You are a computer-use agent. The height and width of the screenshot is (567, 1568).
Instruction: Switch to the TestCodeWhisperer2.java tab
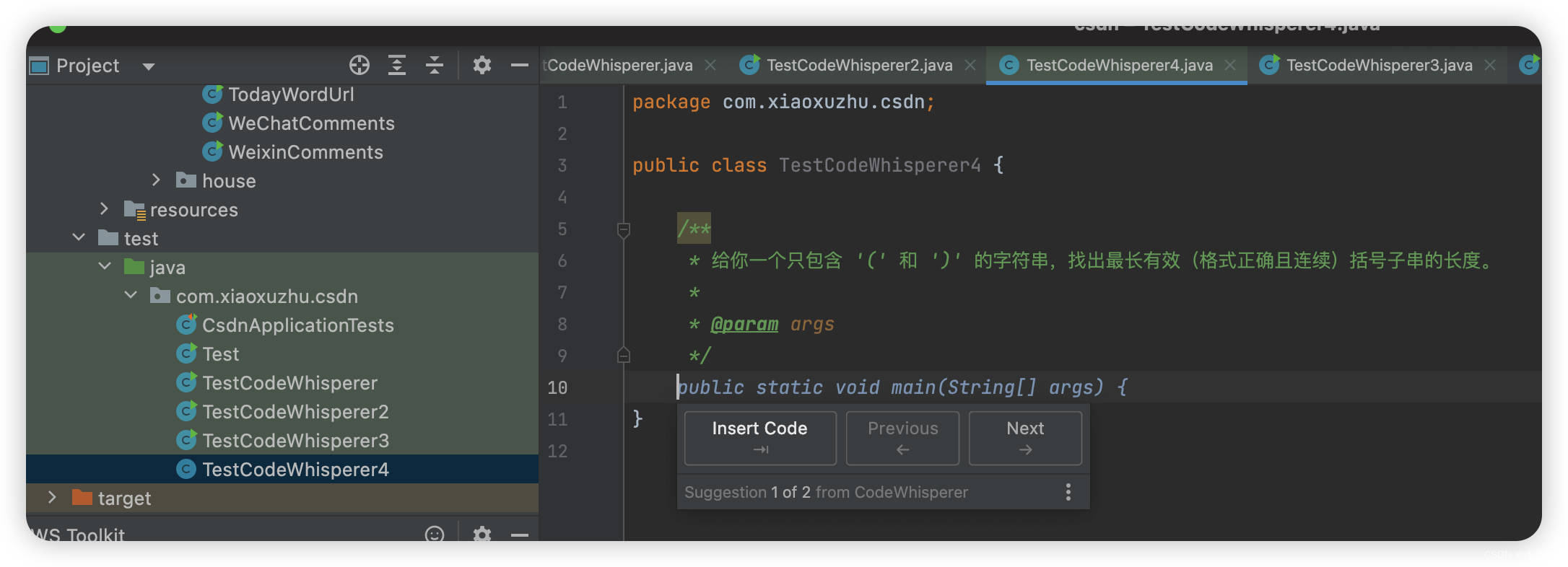(859, 66)
